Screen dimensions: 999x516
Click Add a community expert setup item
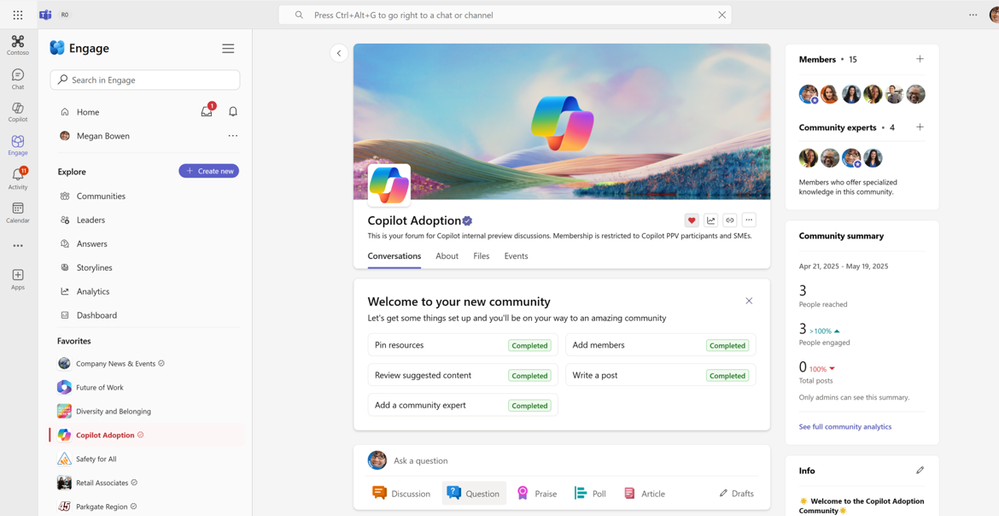(463, 405)
